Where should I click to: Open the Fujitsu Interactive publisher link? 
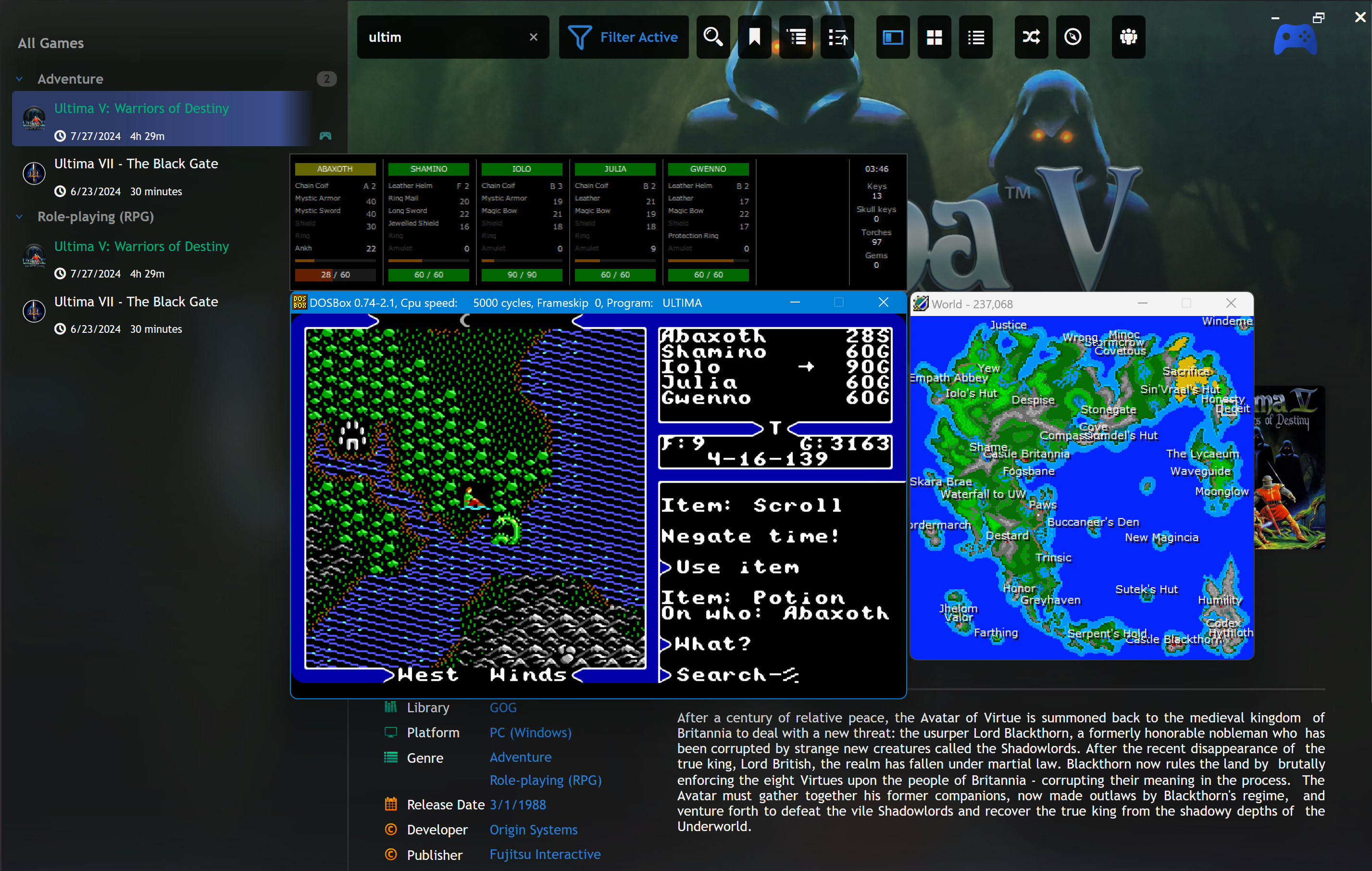tap(545, 854)
